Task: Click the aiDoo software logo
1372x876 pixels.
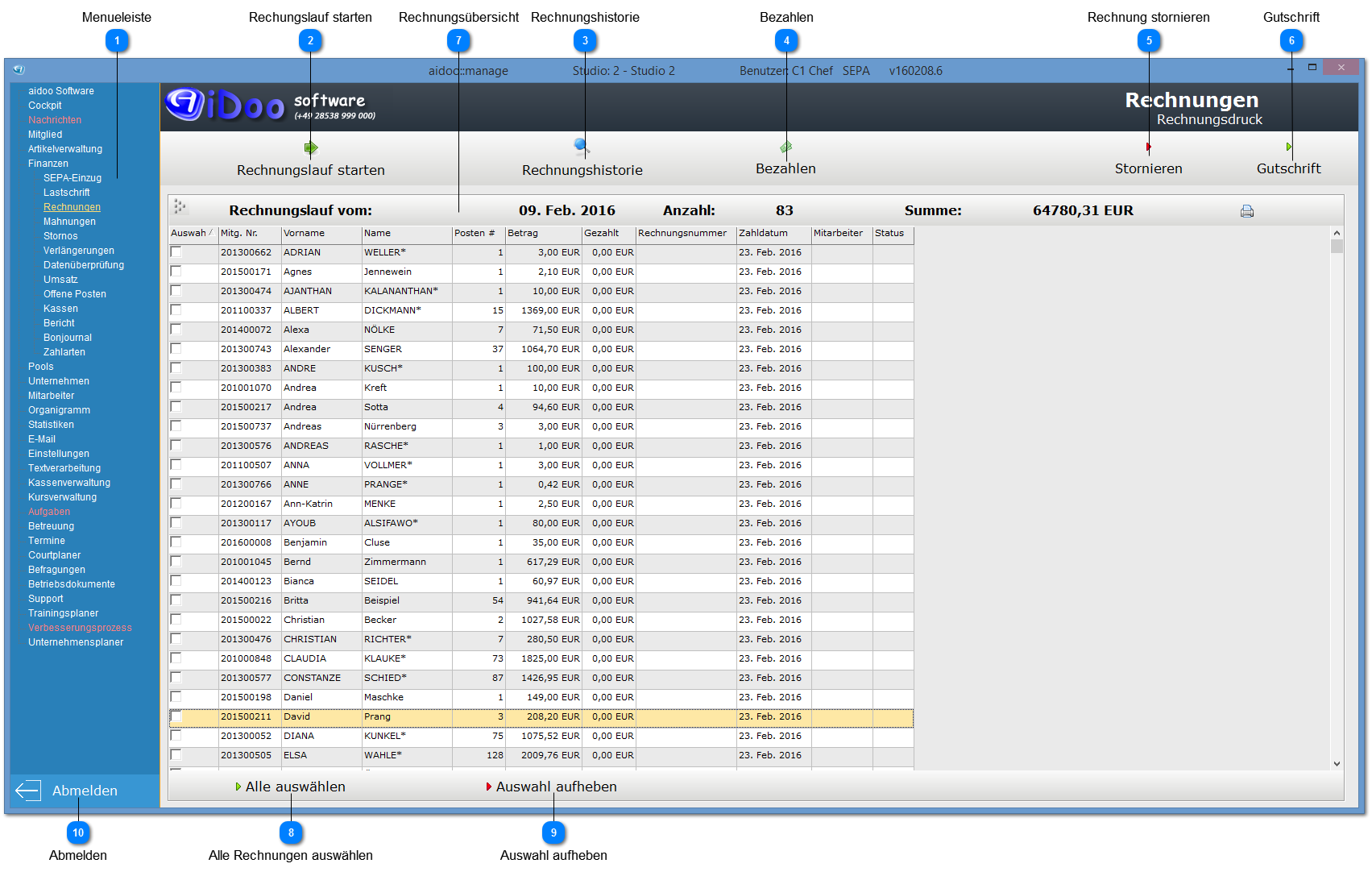Action: coord(270,106)
